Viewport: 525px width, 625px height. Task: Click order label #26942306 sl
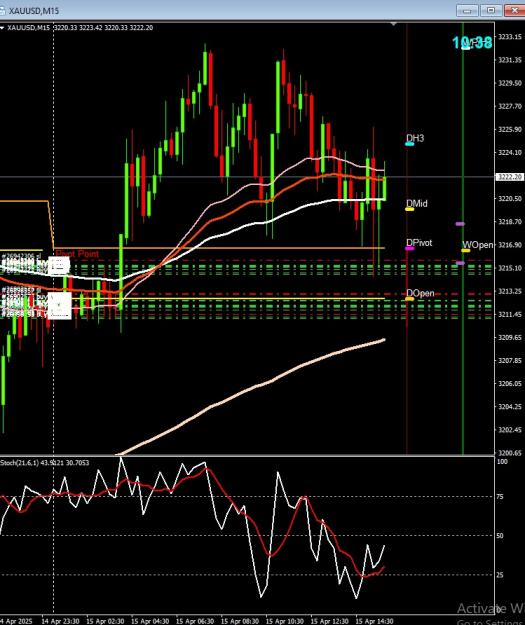(x=21, y=256)
